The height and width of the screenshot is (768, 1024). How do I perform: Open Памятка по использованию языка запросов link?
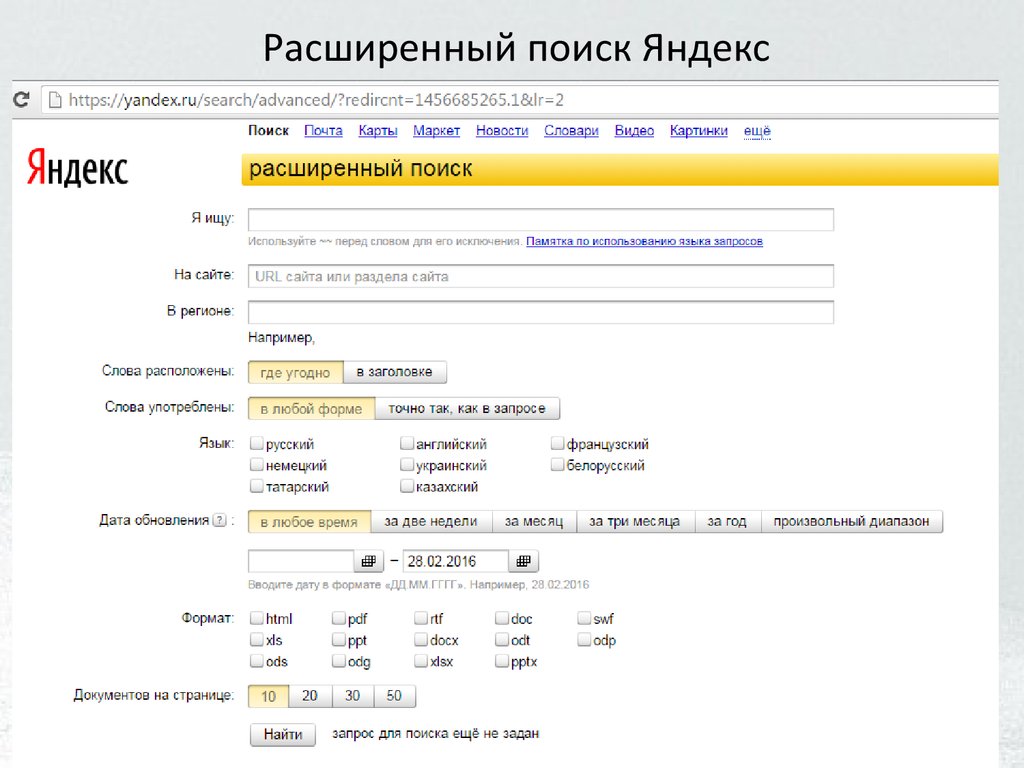pos(644,242)
